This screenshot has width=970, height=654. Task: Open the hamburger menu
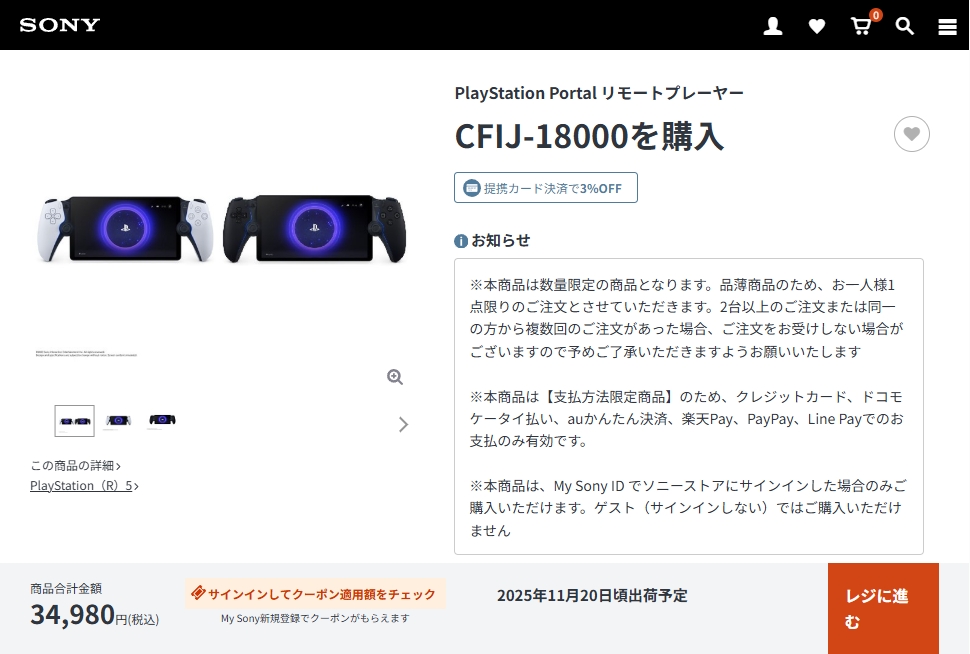pos(947,27)
